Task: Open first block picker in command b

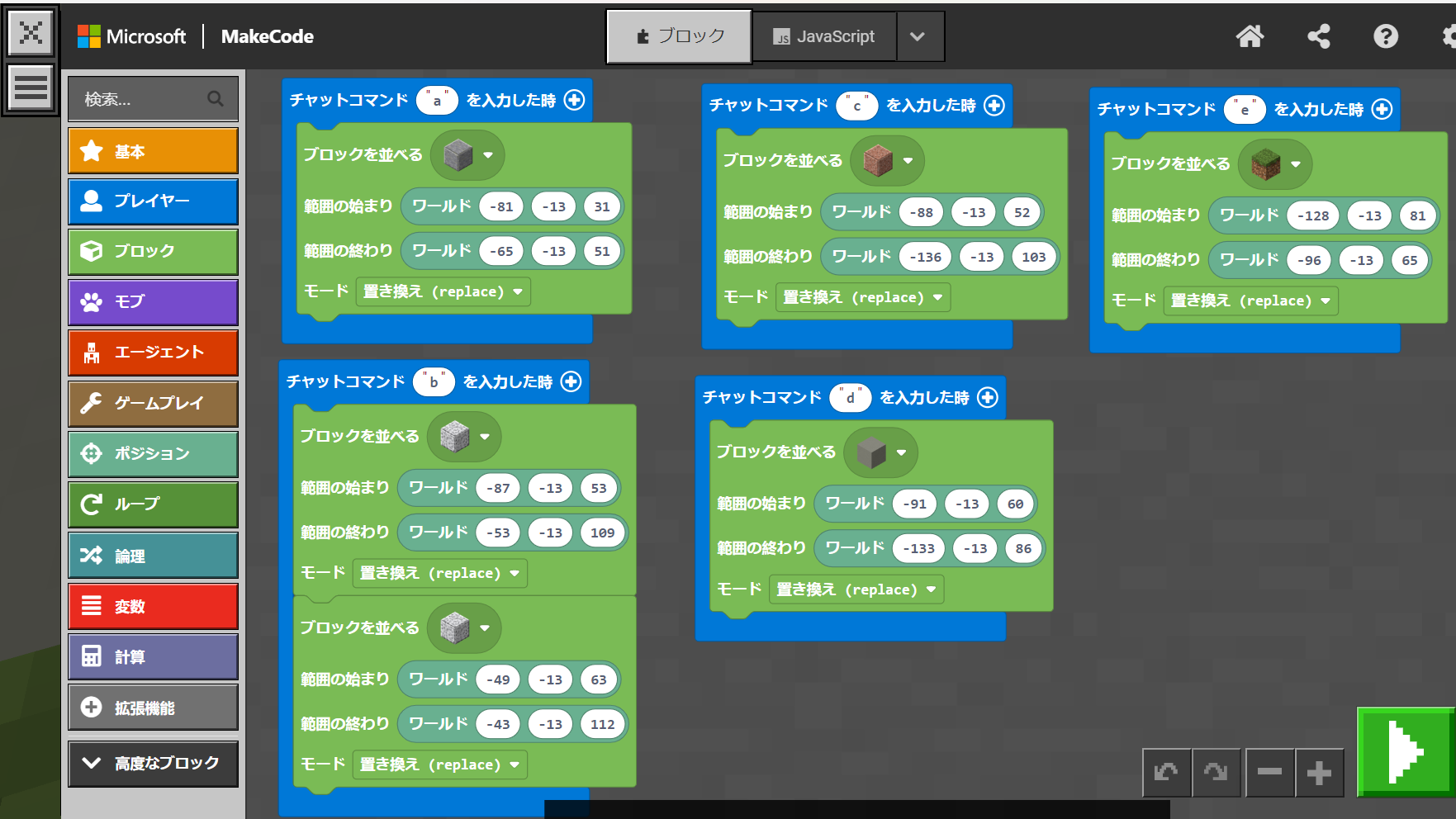Action: pyautogui.click(x=464, y=436)
